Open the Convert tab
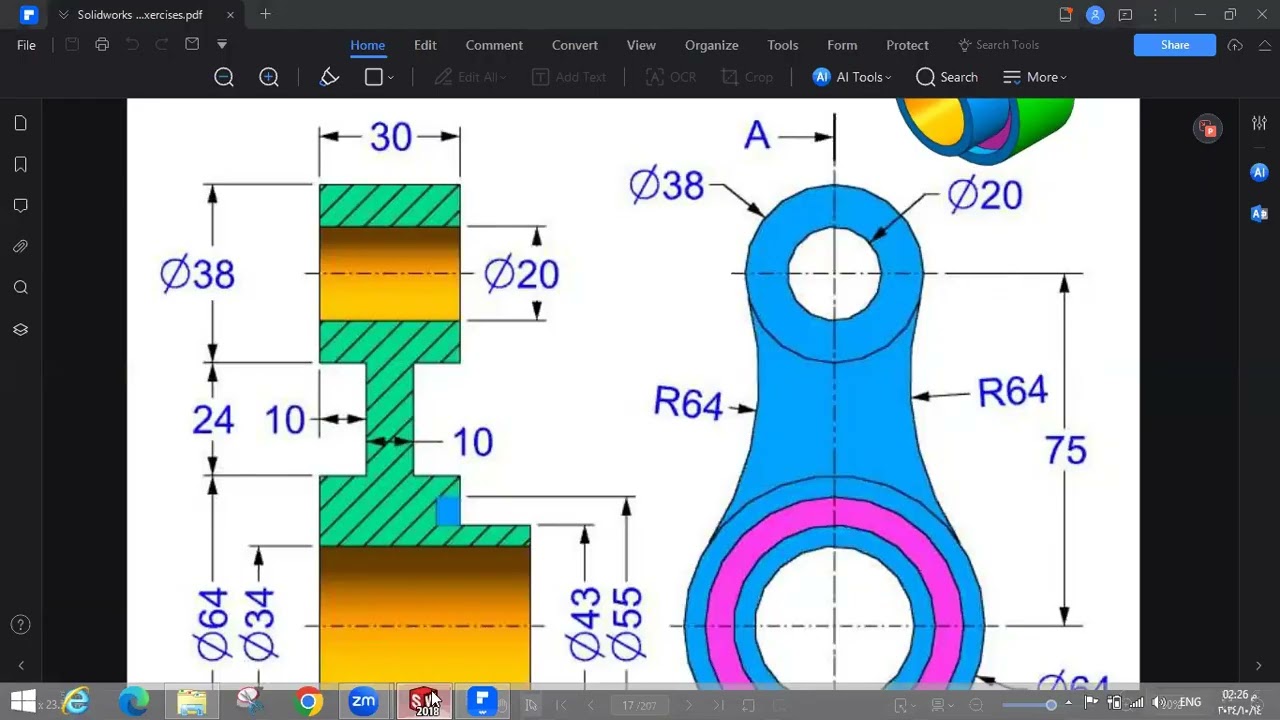Viewport: 1280px width, 720px height. pos(575,45)
